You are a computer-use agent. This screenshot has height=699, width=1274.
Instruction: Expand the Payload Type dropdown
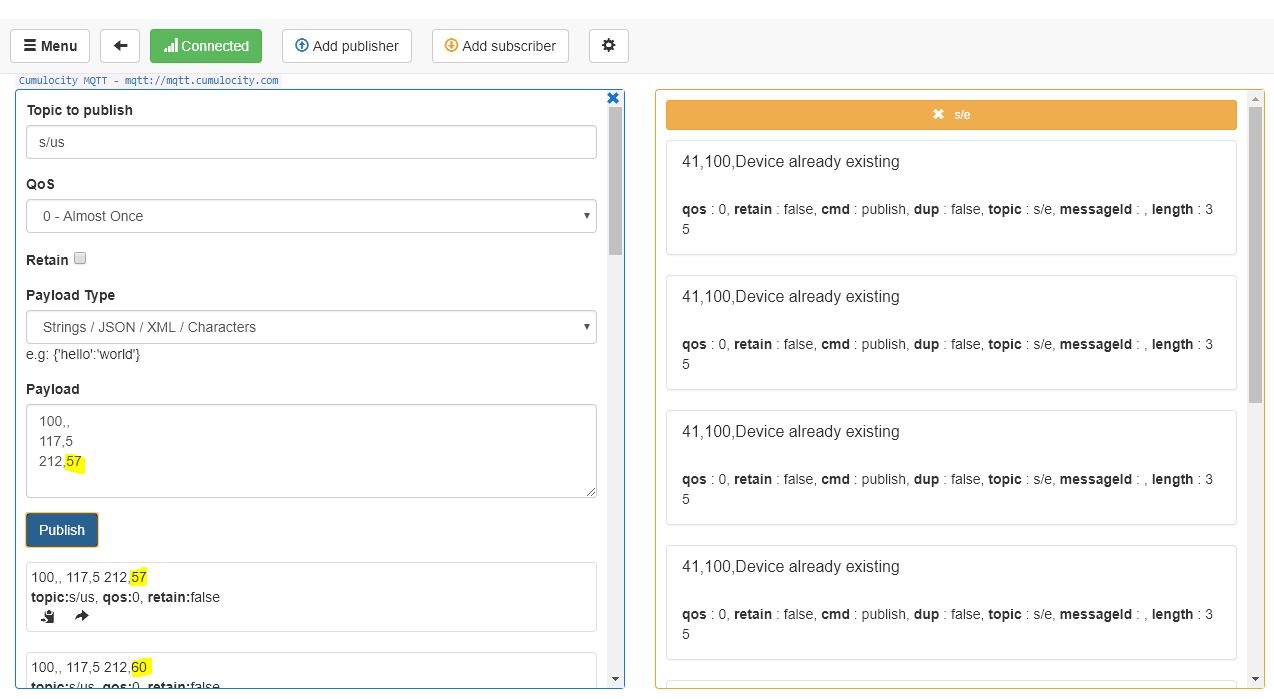[x=311, y=327]
